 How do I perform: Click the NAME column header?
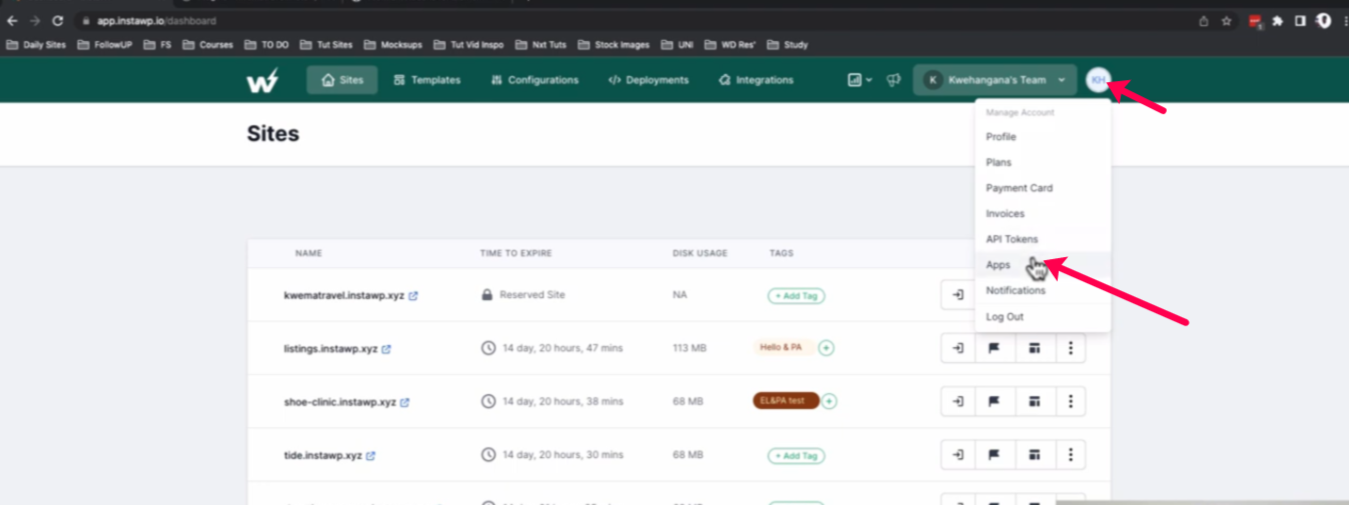[308, 254]
